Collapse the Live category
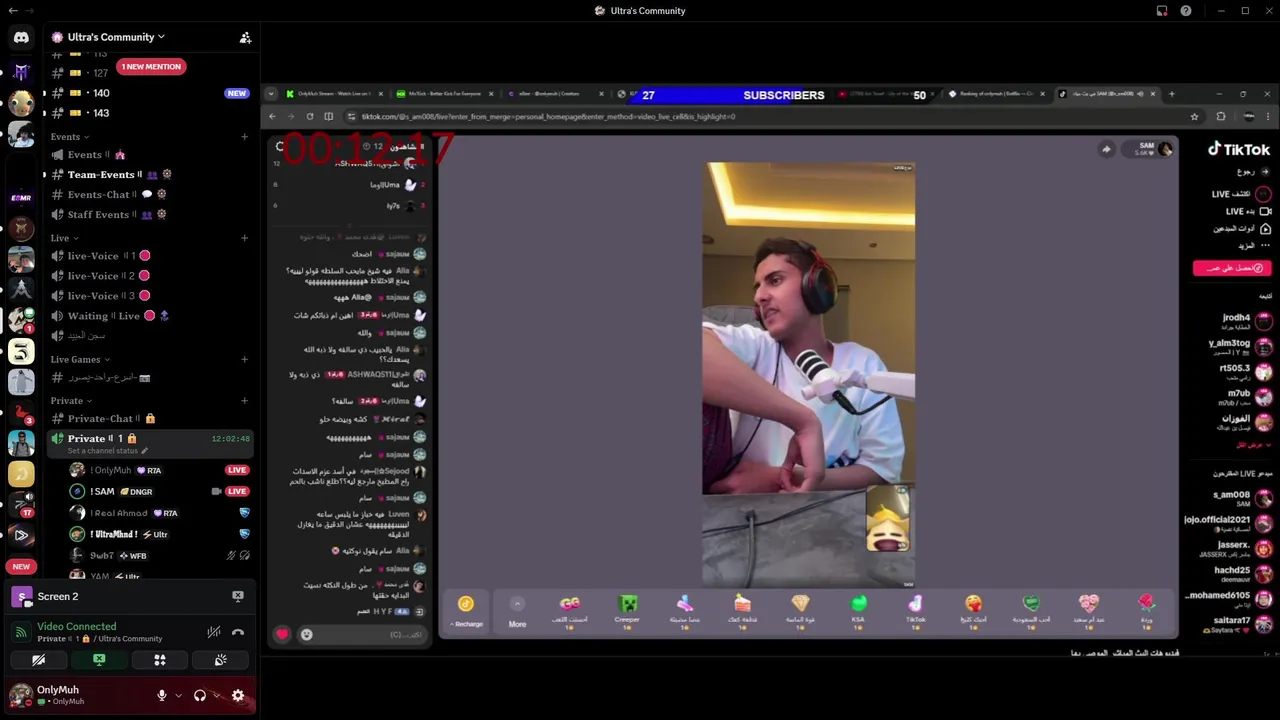The image size is (1280, 720). (64, 238)
